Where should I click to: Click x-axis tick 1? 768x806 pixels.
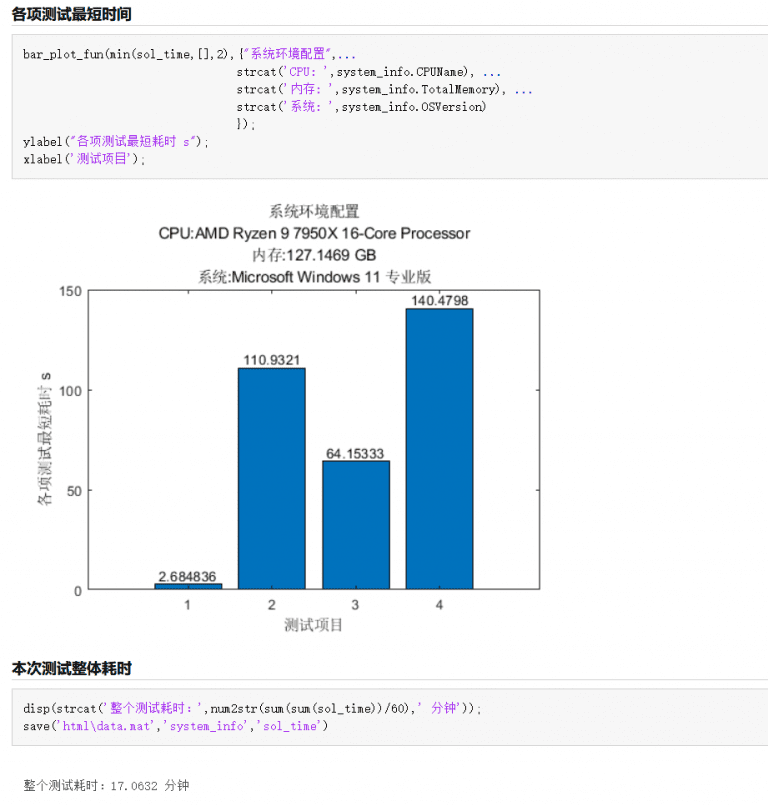(x=188, y=605)
